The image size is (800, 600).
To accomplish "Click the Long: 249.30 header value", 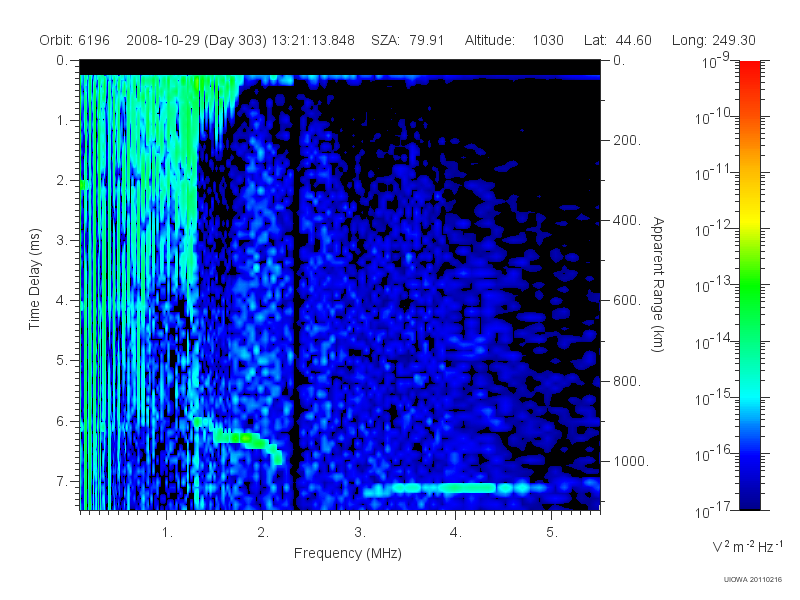I will click(x=713, y=40).
